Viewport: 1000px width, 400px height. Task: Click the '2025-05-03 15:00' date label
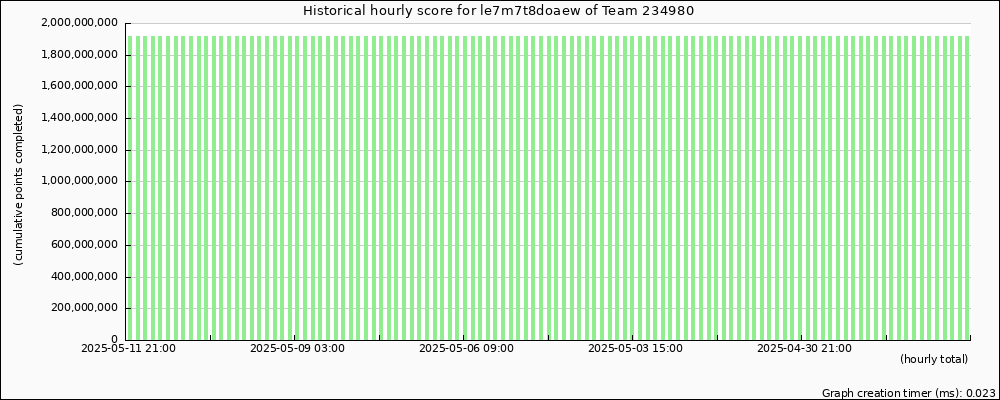[x=635, y=348]
